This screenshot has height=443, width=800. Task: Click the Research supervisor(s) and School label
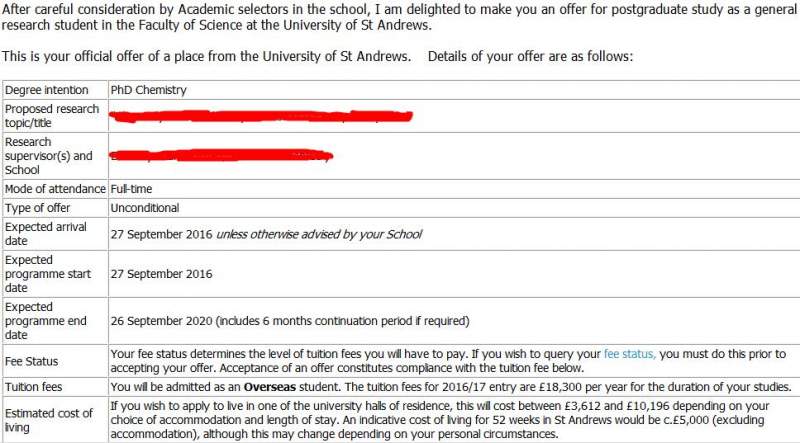tap(48, 156)
